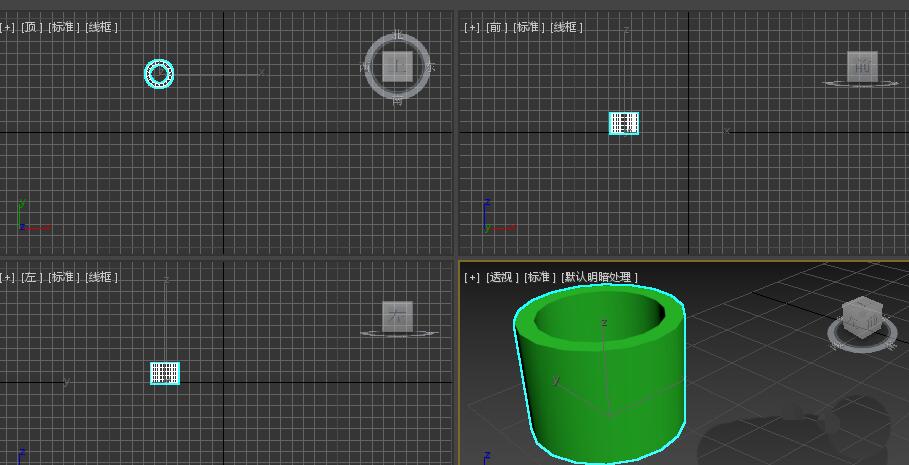Click the 上 face of the top viewport ViewCube
Viewport: 909px width, 465px height.
[x=398, y=67]
